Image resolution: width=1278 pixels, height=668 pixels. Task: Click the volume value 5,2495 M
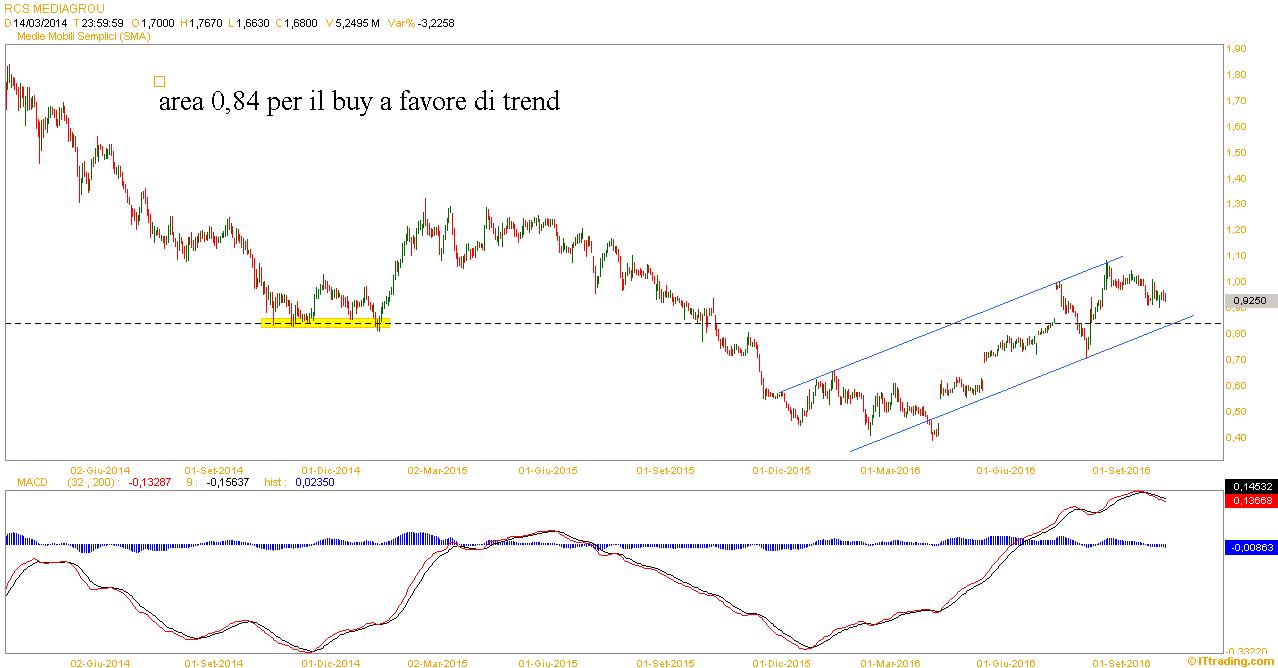point(358,23)
